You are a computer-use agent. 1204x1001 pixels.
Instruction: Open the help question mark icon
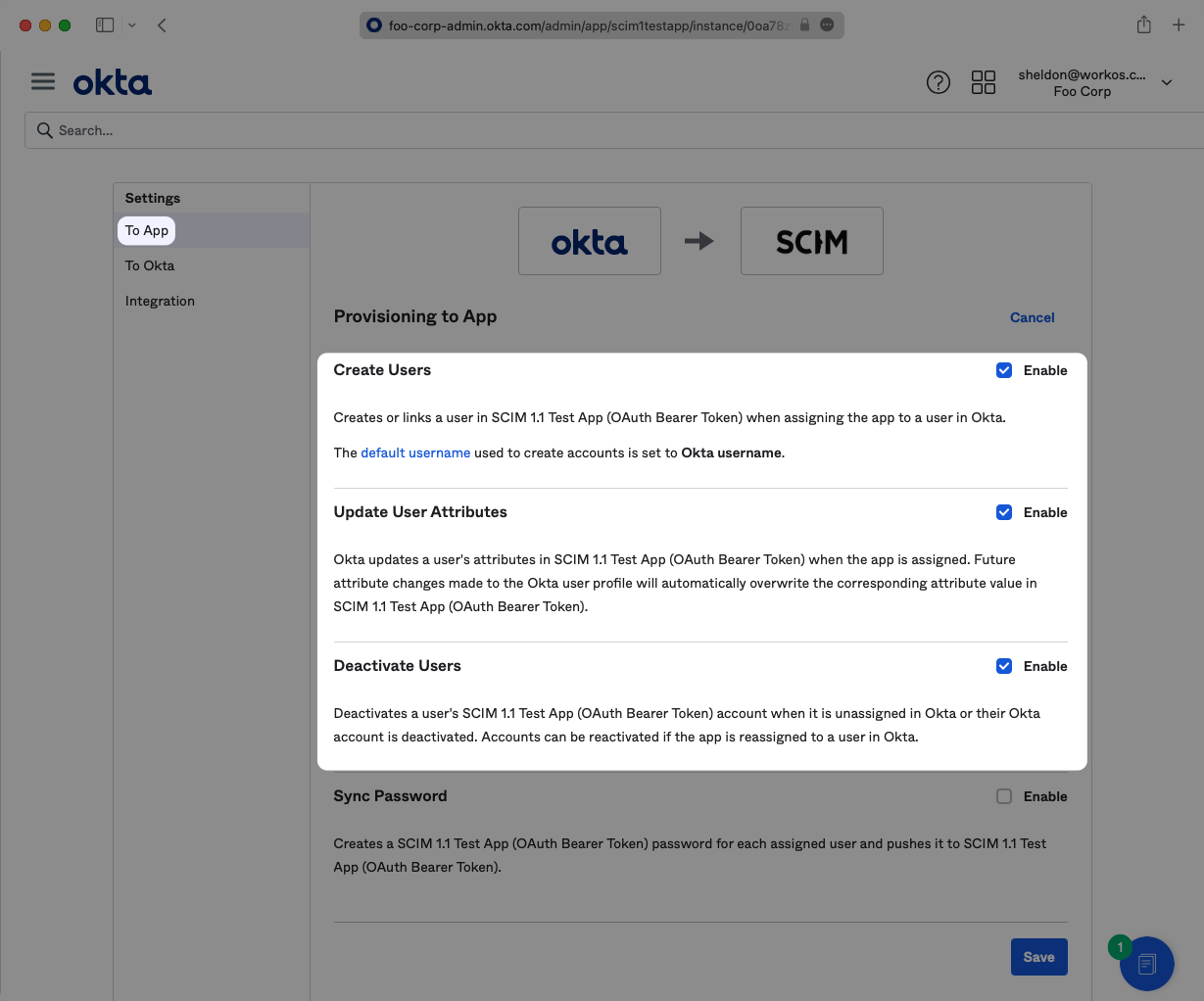click(938, 82)
